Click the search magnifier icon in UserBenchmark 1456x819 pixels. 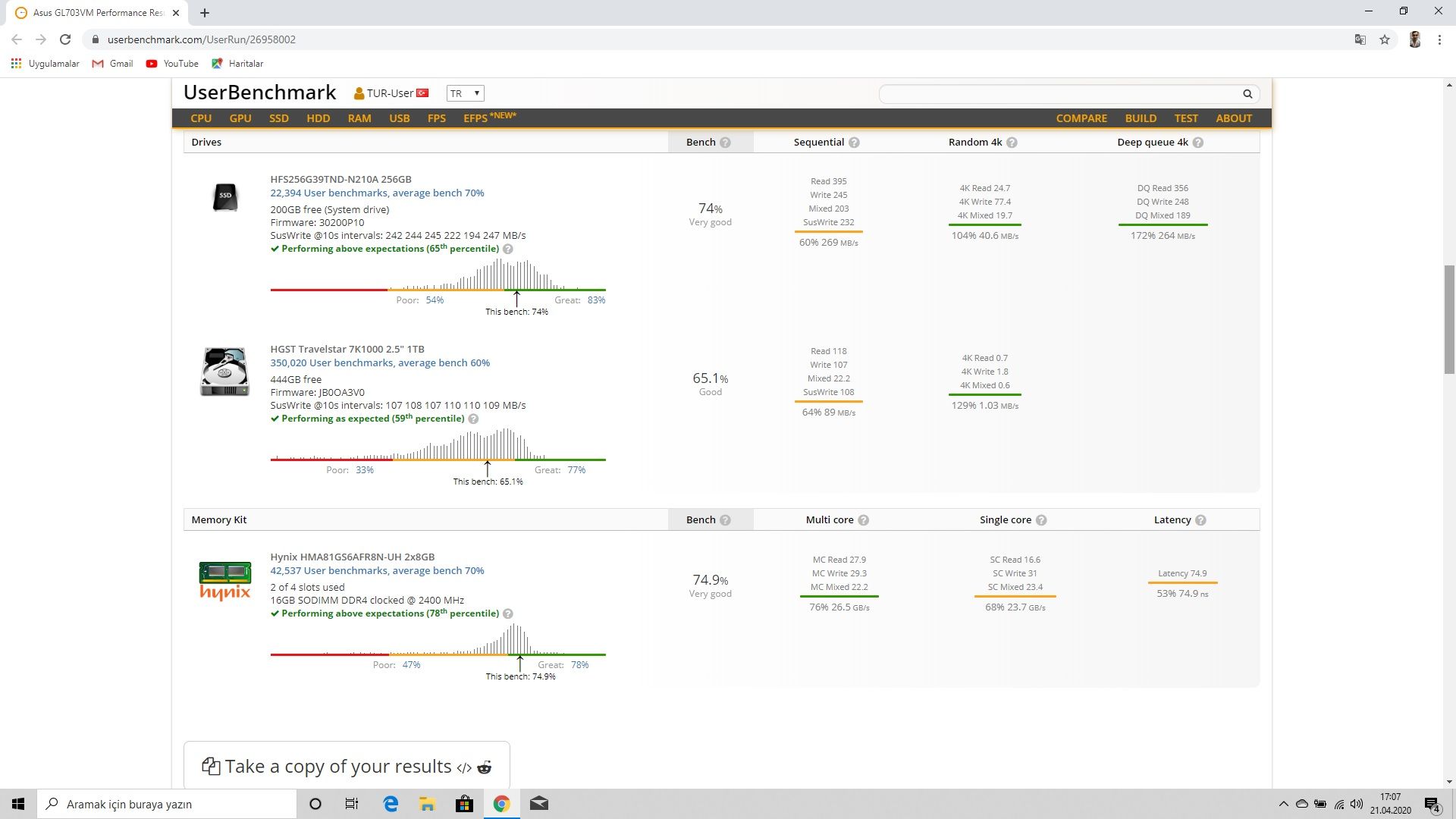pyautogui.click(x=1247, y=94)
